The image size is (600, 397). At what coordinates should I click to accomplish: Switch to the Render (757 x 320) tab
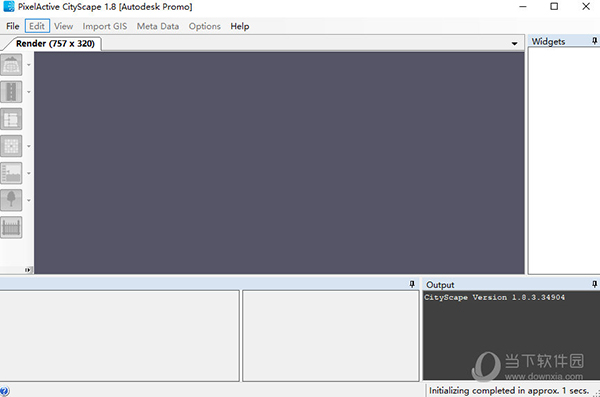[x=55, y=43]
